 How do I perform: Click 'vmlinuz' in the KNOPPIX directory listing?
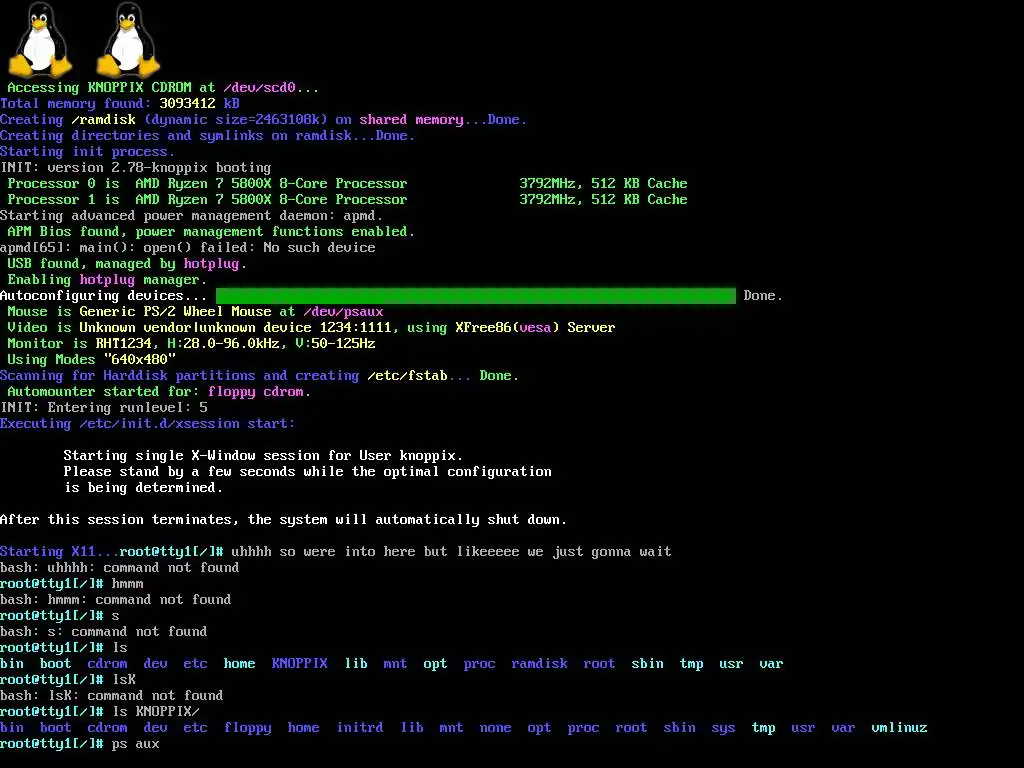pyautogui.click(x=899, y=728)
